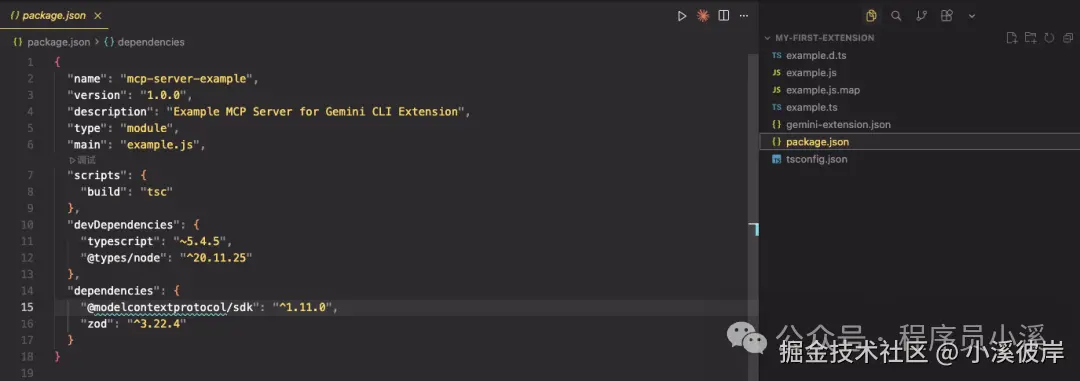Image resolution: width=1080 pixels, height=381 pixels.
Task: Split the editor with the split icon
Action: tap(724, 16)
